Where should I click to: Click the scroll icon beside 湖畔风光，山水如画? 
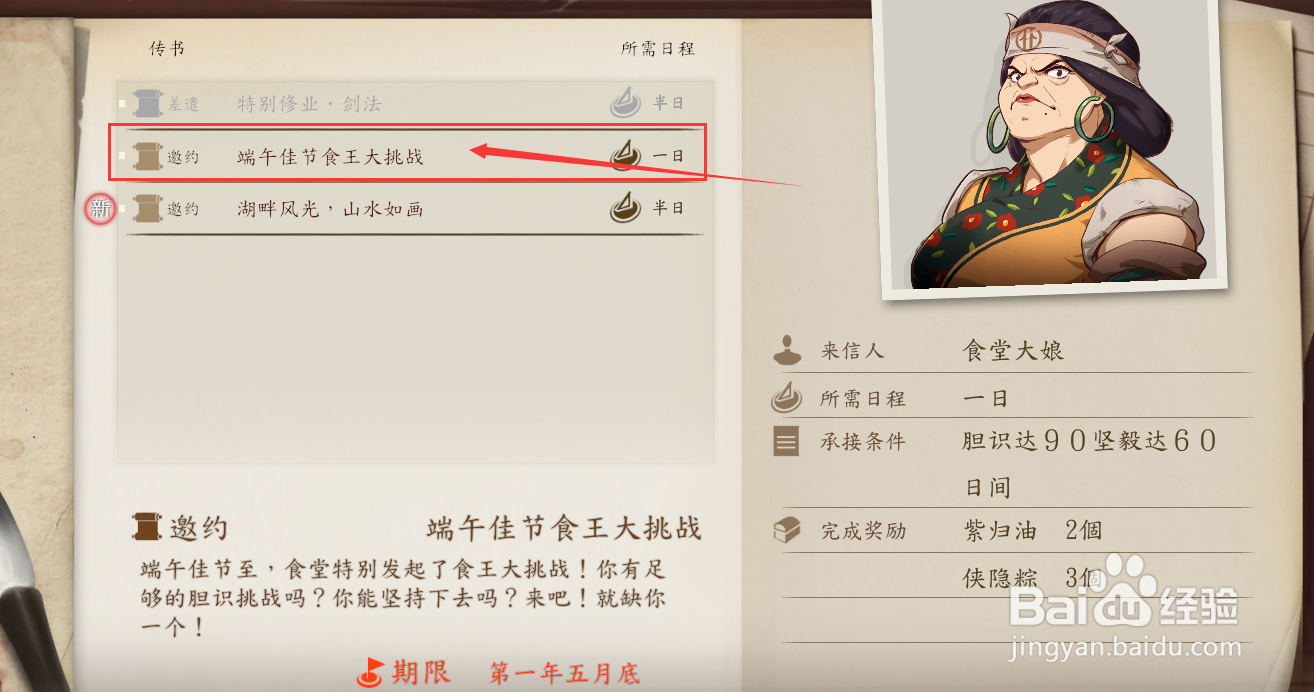[147, 208]
